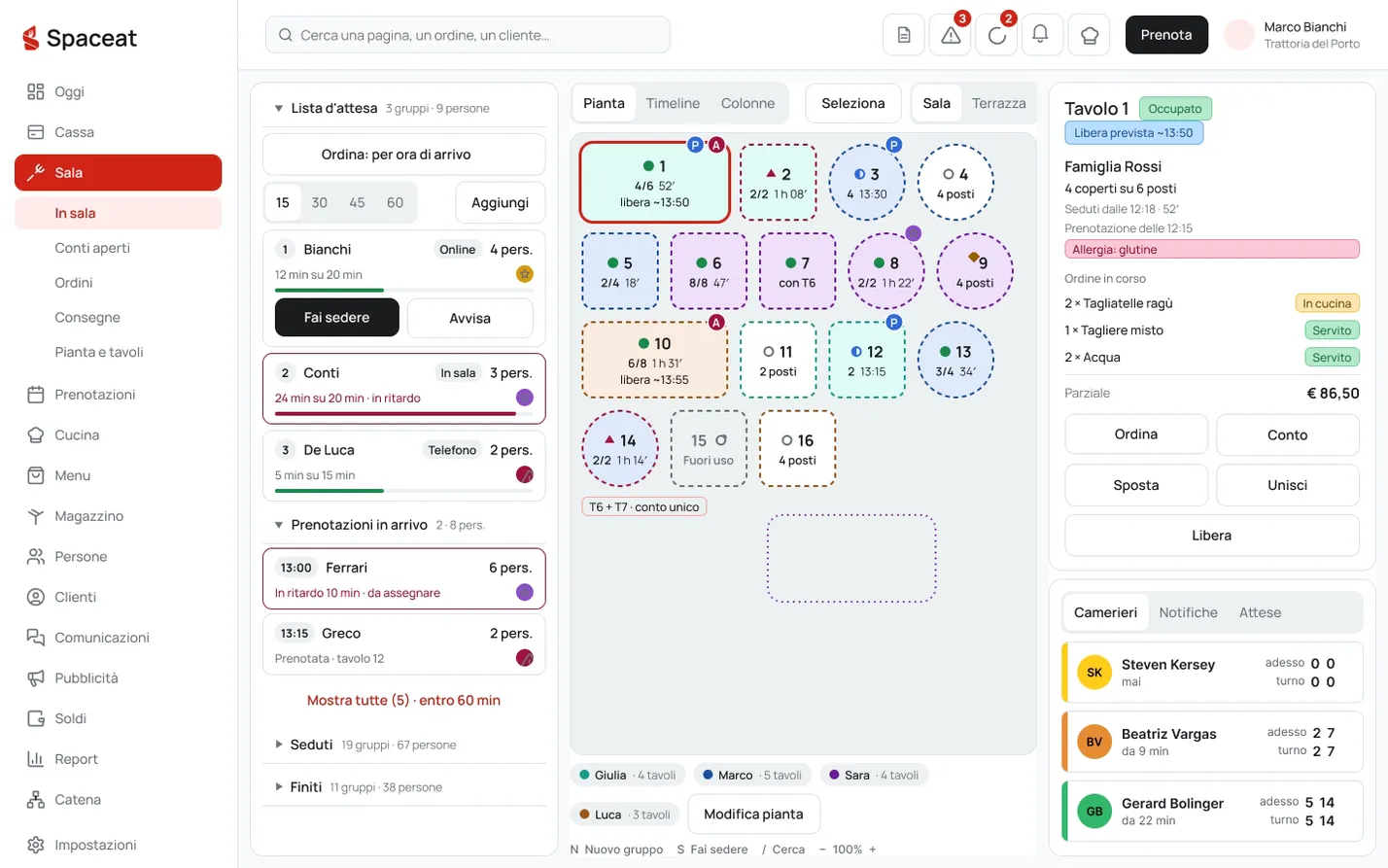Select table 10 on the floor plan
Screen dimensions: 1388x868
[x=654, y=360]
